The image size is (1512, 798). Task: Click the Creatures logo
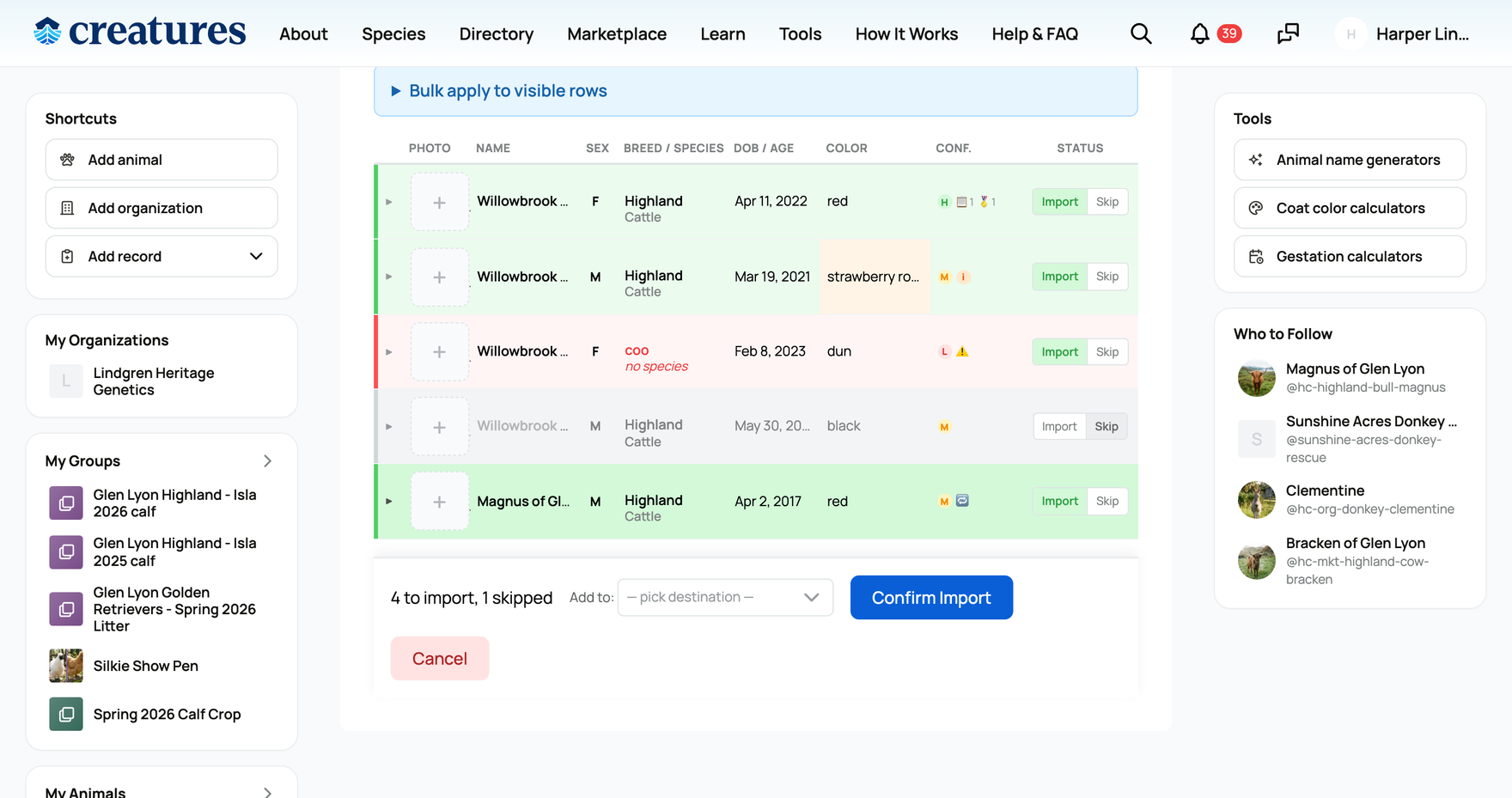pos(139,32)
